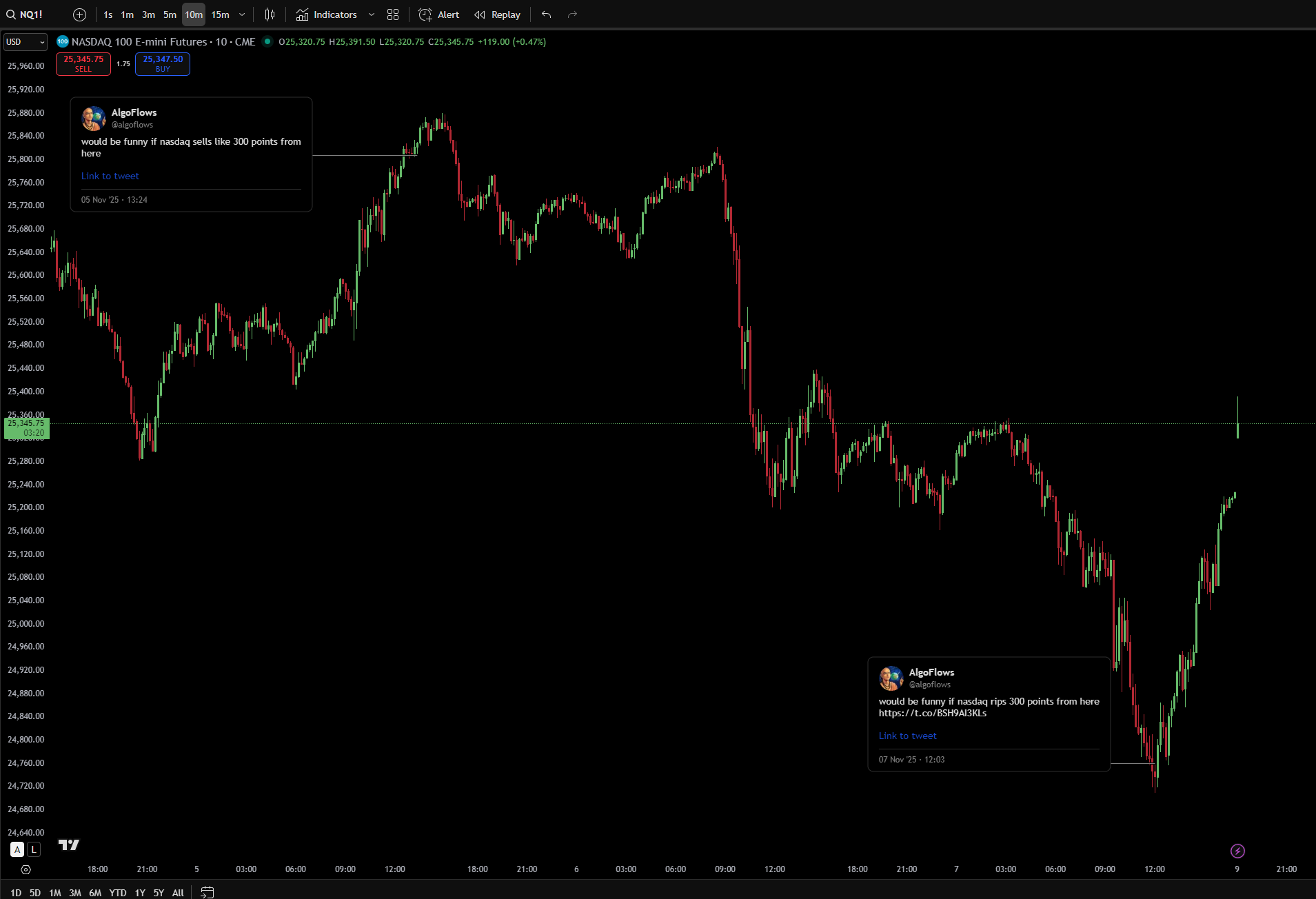Screen dimensions: 1316x899
Task: Open the USD currency dropdown
Action: (x=26, y=42)
